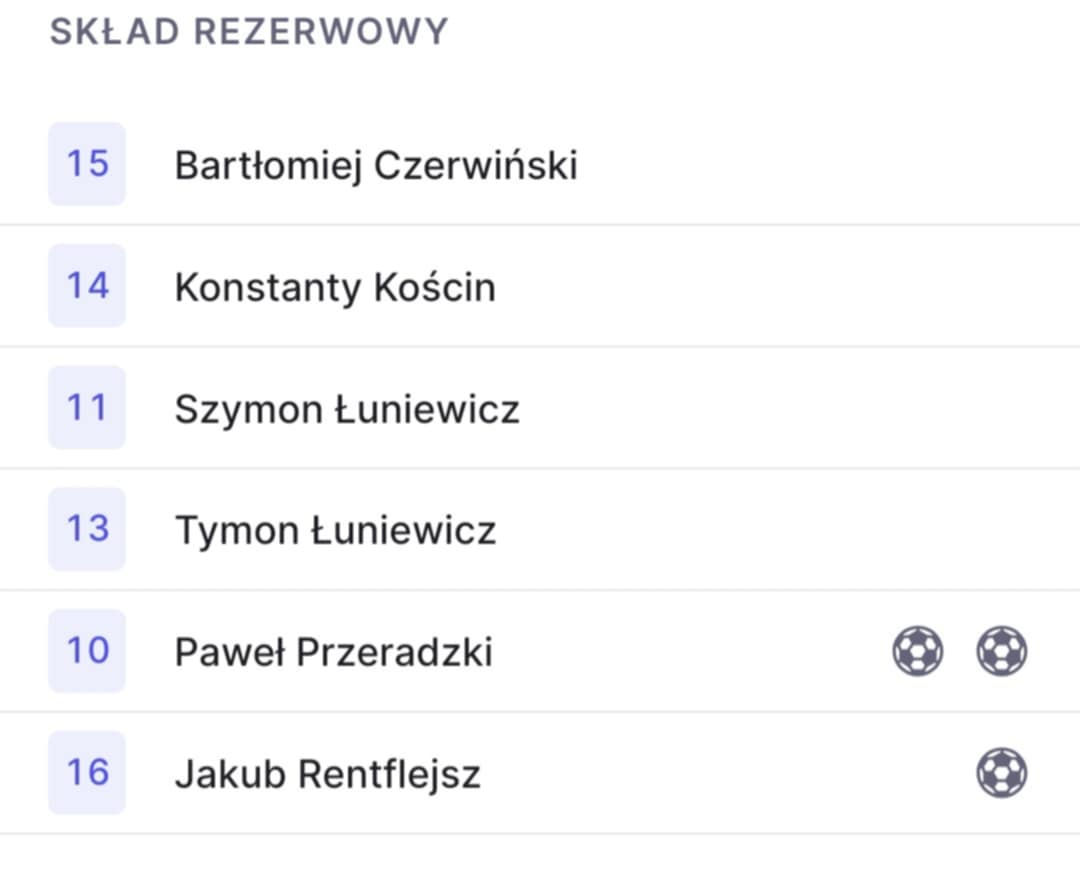
Task: Open player Bartłomiej Czerwiński
Action: point(376,166)
